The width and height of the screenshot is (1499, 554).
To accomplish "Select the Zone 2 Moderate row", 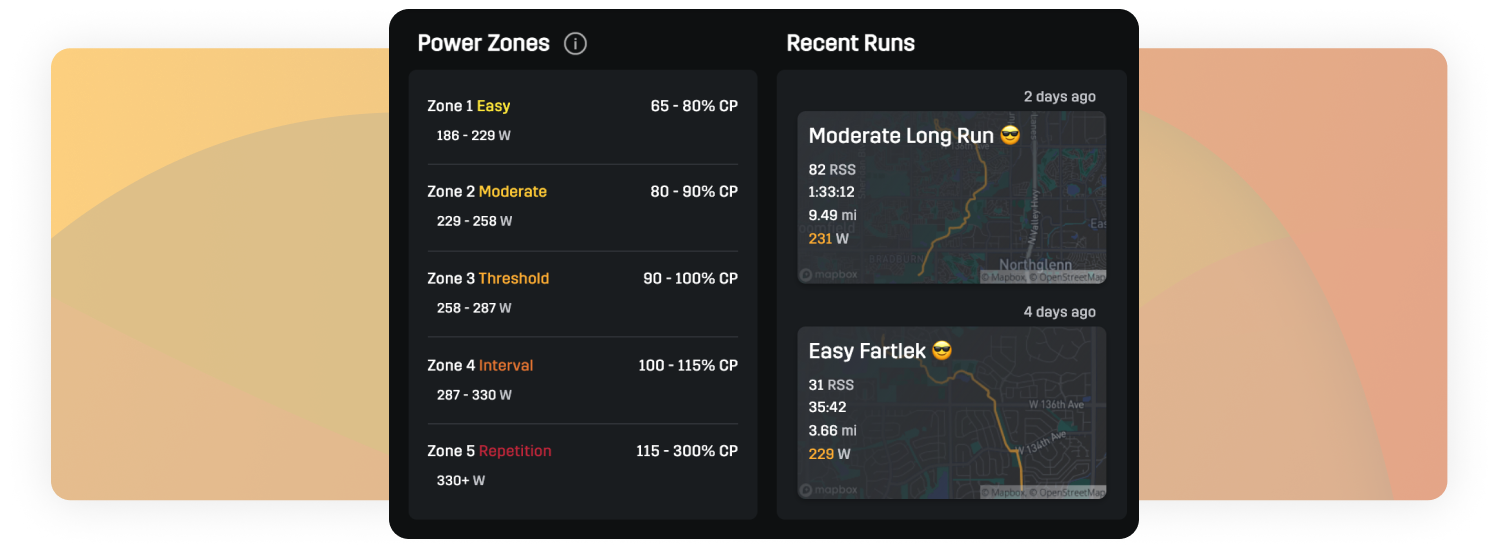I will 582,206.
